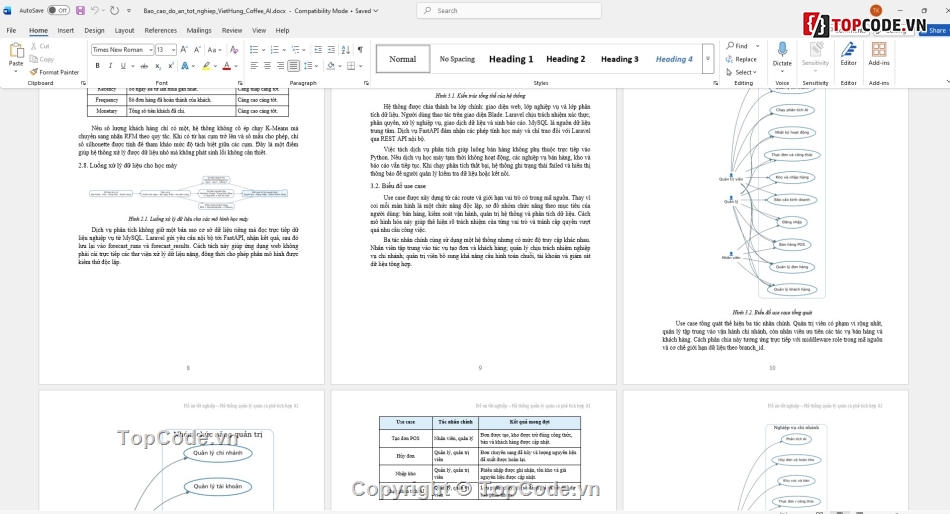Toggle subscript formatting
The width and height of the screenshot is (950, 514).
click(158, 65)
